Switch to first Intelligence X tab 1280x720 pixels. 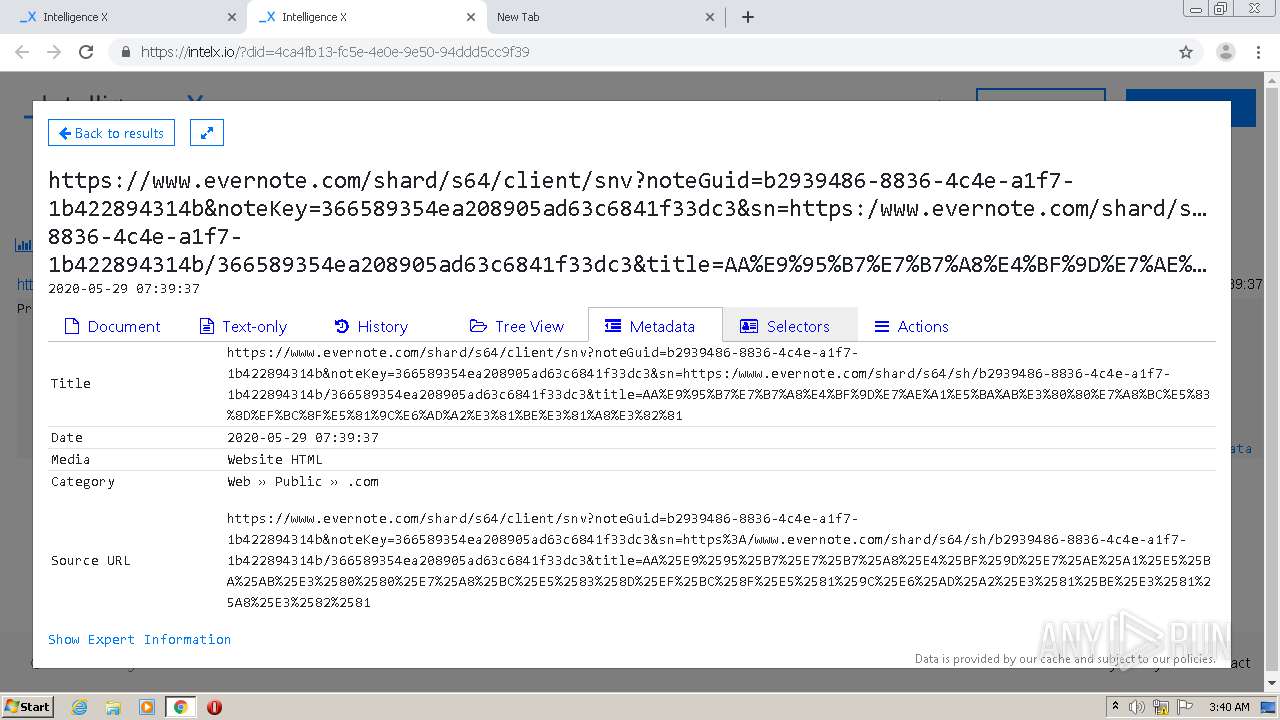pos(127,17)
